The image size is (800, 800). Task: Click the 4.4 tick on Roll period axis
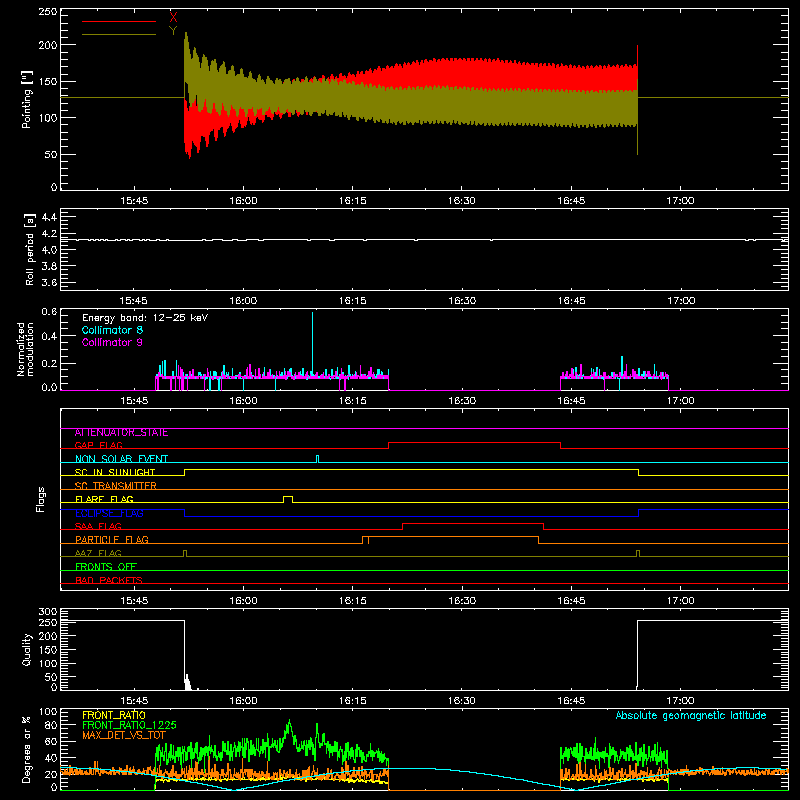(49, 218)
